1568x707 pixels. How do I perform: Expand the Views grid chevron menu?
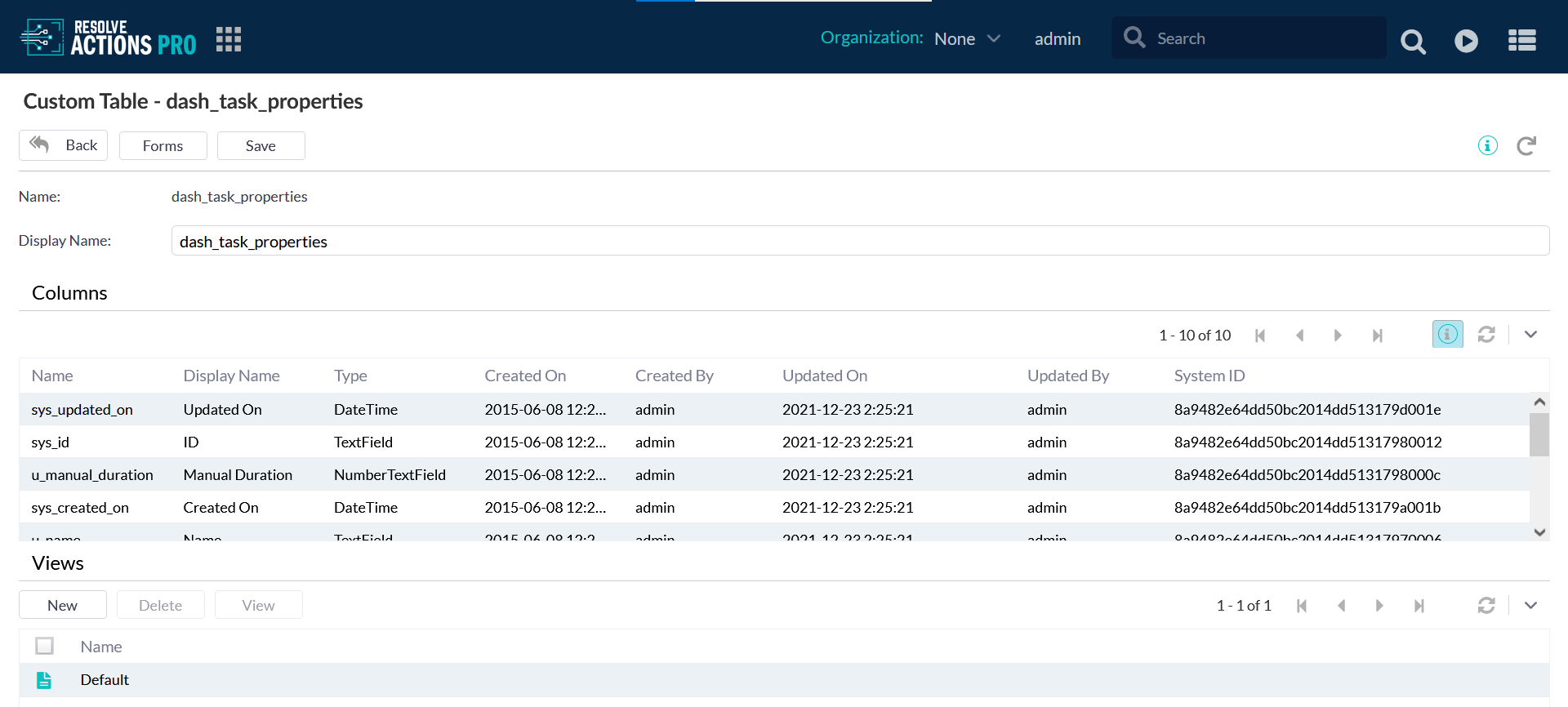click(x=1530, y=606)
